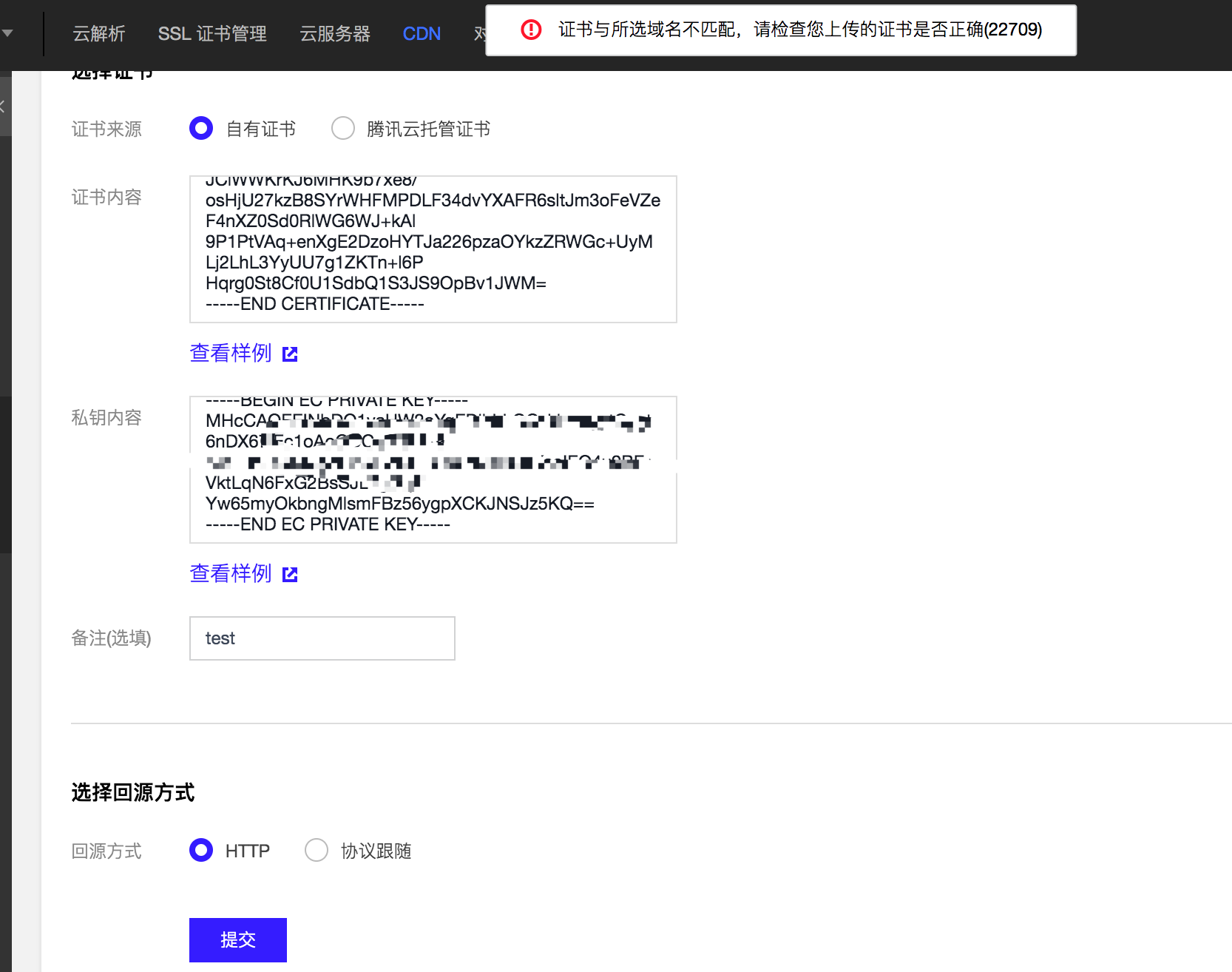This screenshot has height=972, width=1232.
Task: Click the -----END EC PRIVATE KEY----- line
Action: [x=328, y=524]
